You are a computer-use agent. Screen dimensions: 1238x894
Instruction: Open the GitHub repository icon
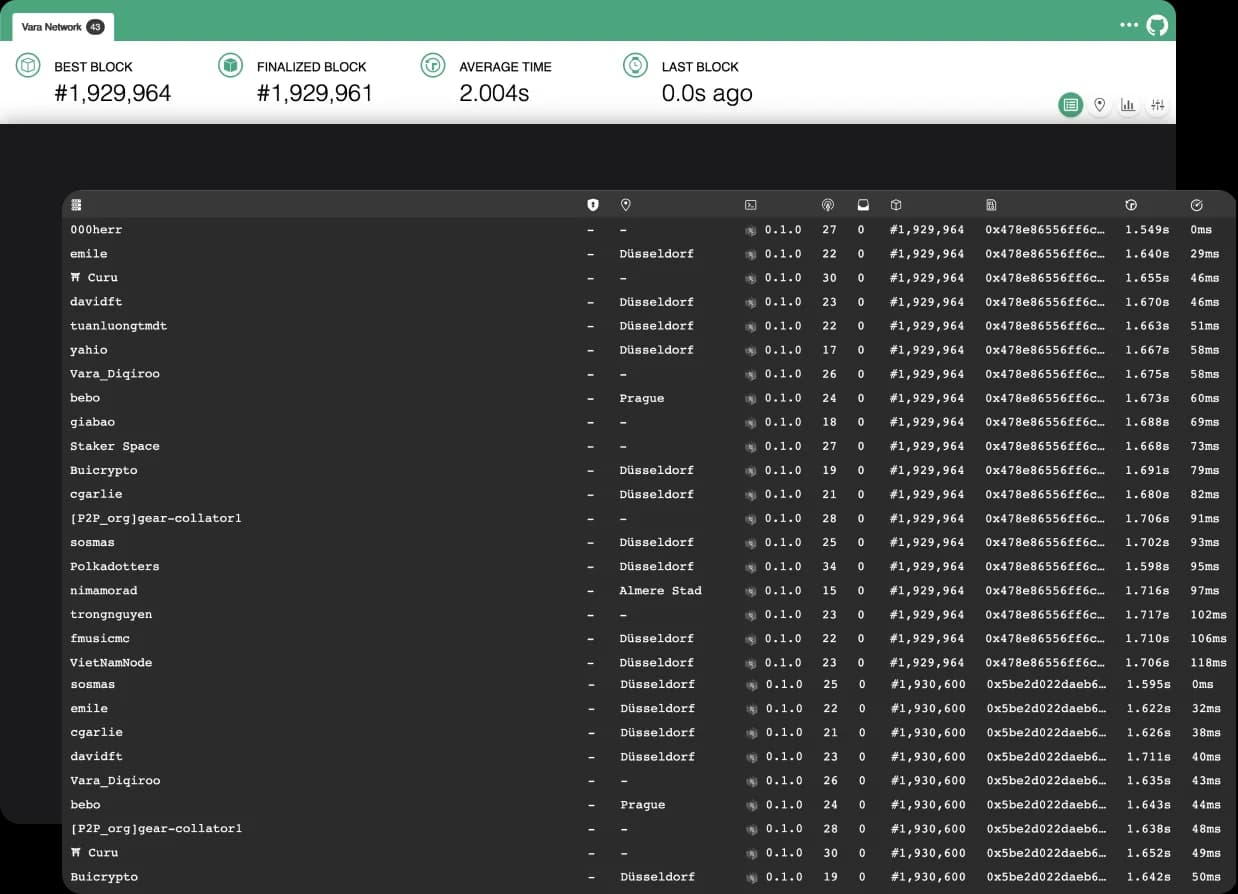[1156, 25]
